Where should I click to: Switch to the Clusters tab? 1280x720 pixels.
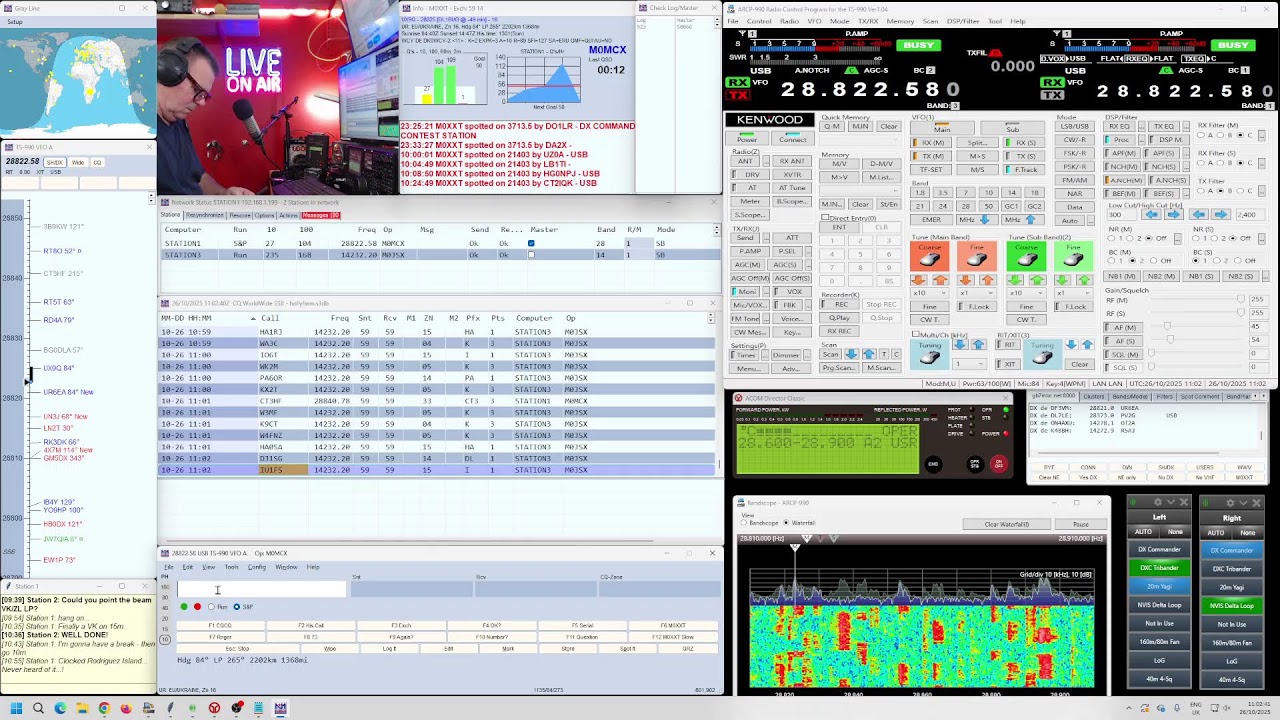pos(1094,397)
